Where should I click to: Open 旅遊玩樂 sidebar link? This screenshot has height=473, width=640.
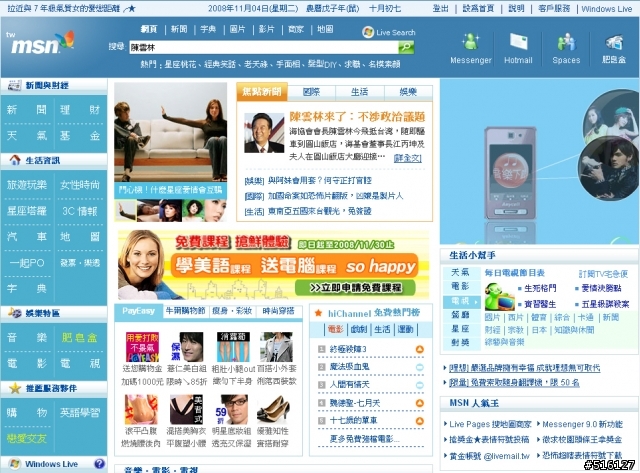click(x=27, y=185)
